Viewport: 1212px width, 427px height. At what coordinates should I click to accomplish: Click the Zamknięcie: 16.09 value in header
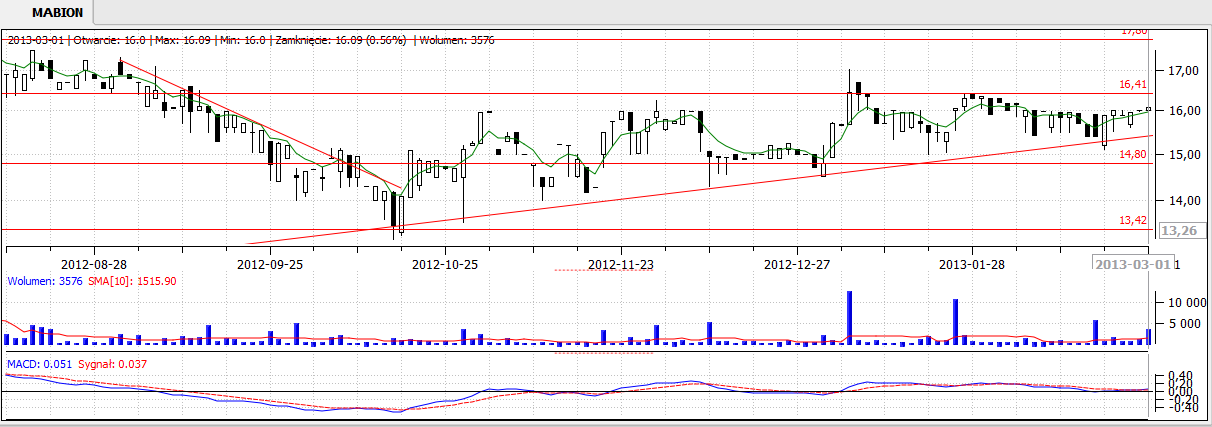click(x=324, y=40)
